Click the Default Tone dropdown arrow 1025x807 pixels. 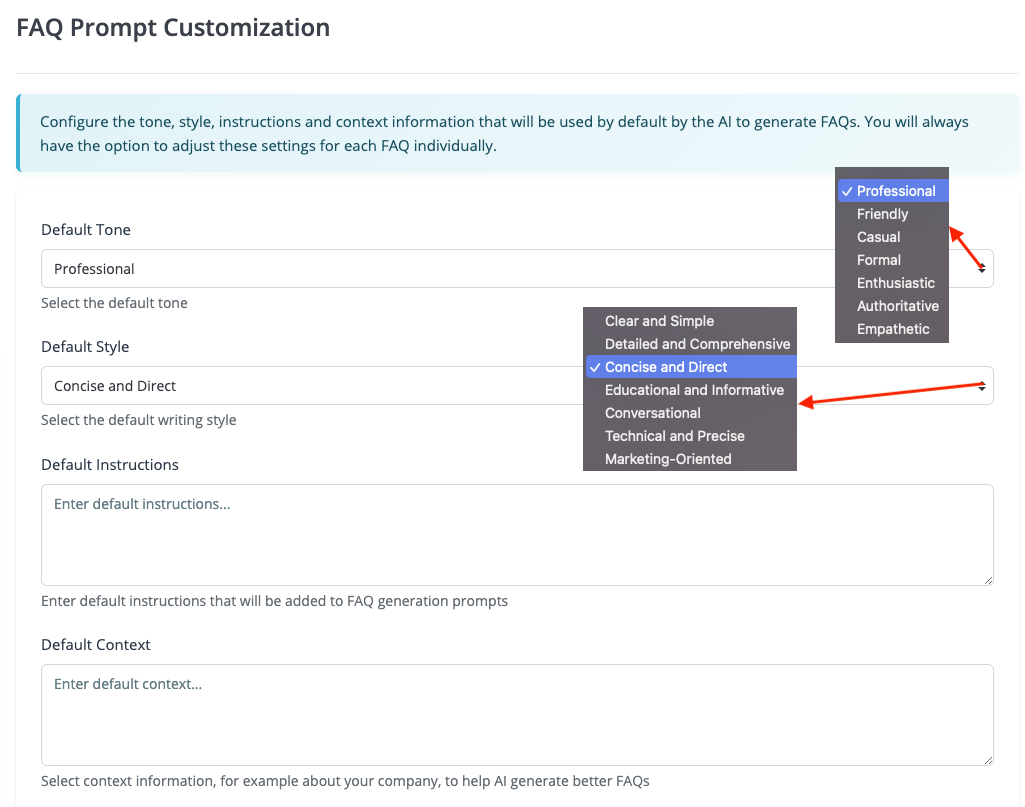click(982, 269)
